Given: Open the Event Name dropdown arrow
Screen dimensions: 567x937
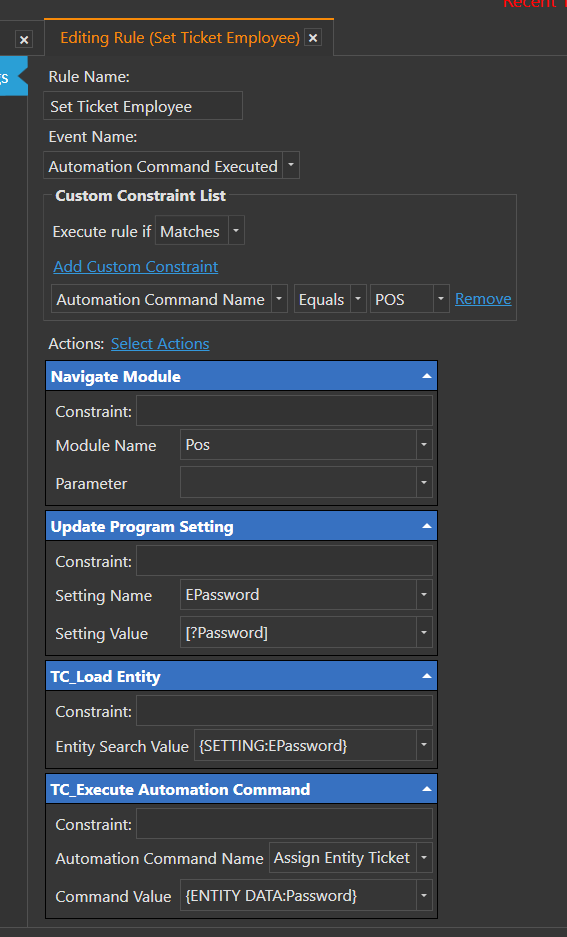Looking at the screenshot, I should (x=291, y=165).
